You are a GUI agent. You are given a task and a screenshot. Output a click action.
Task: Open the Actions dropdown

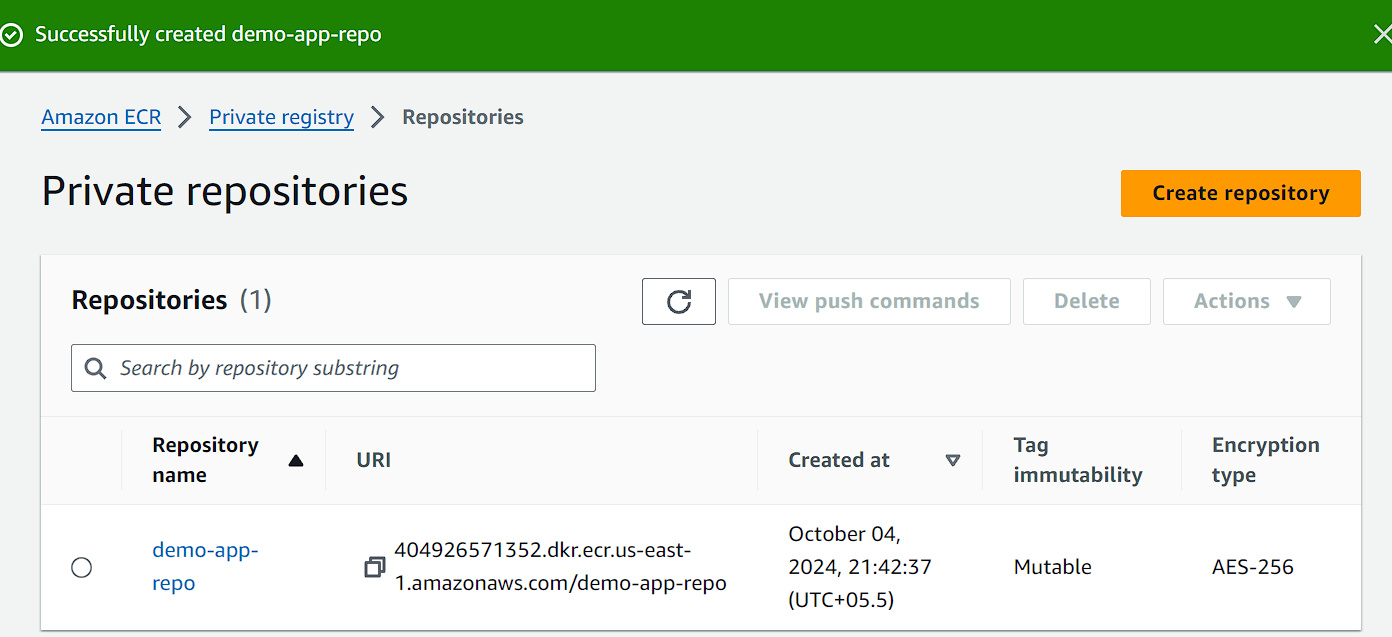click(1247, 301)
